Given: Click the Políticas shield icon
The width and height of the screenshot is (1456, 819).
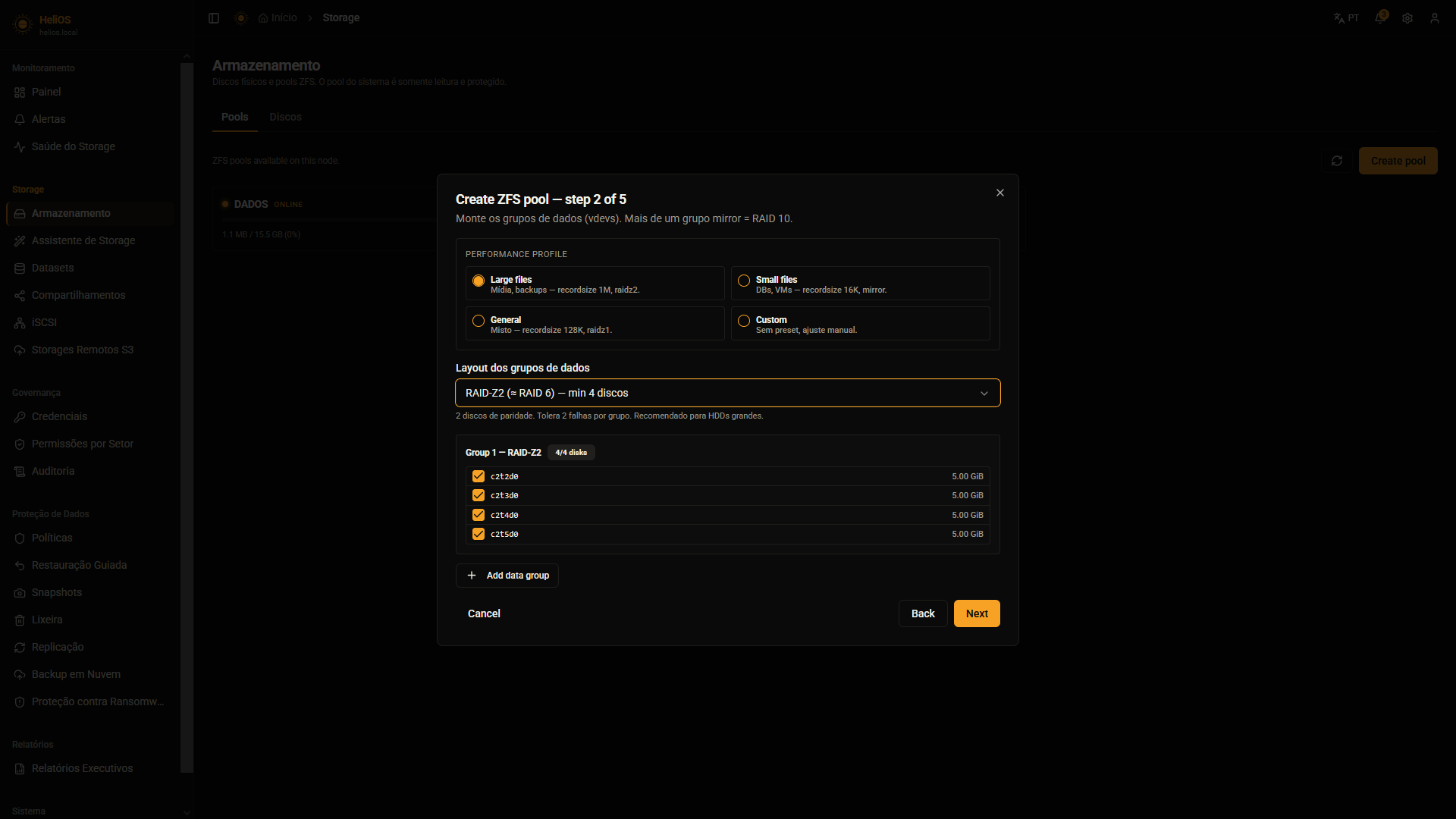Looking at the screenshot, I should tap(20, 538).
